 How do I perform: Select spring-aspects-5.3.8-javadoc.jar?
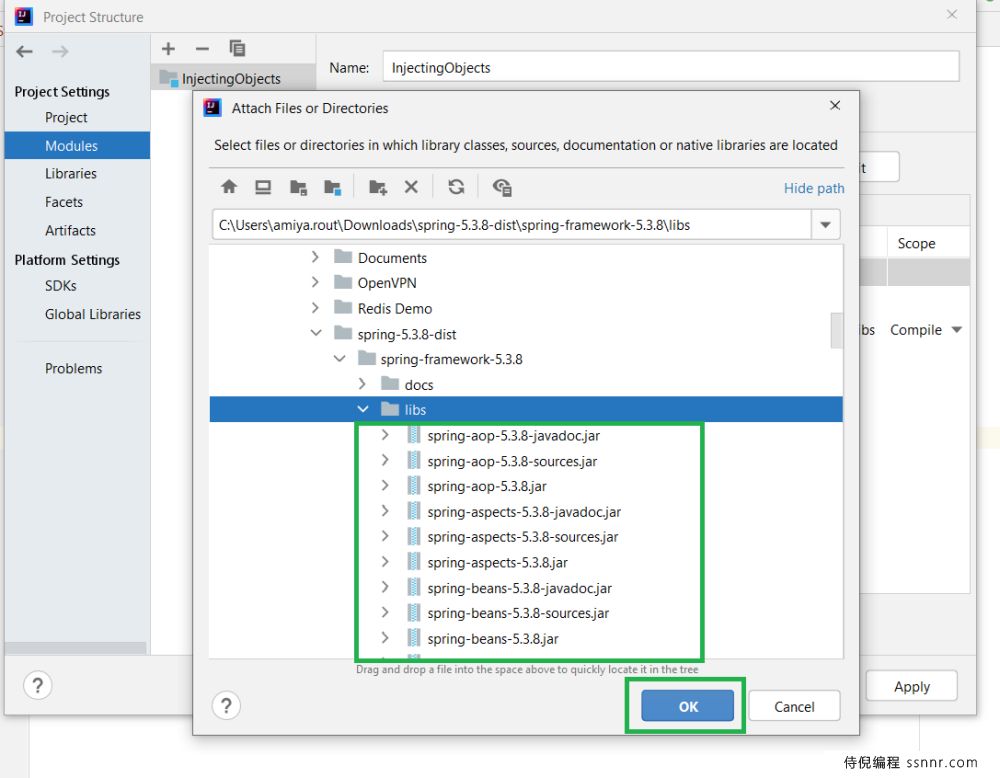click(x=524, y=511)
